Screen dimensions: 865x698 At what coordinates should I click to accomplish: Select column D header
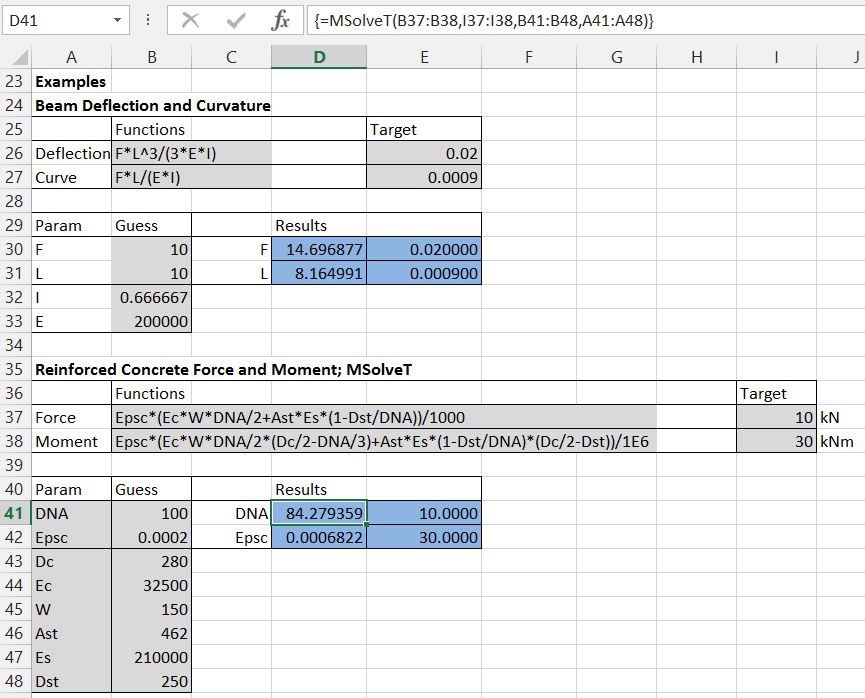[319, 58]
